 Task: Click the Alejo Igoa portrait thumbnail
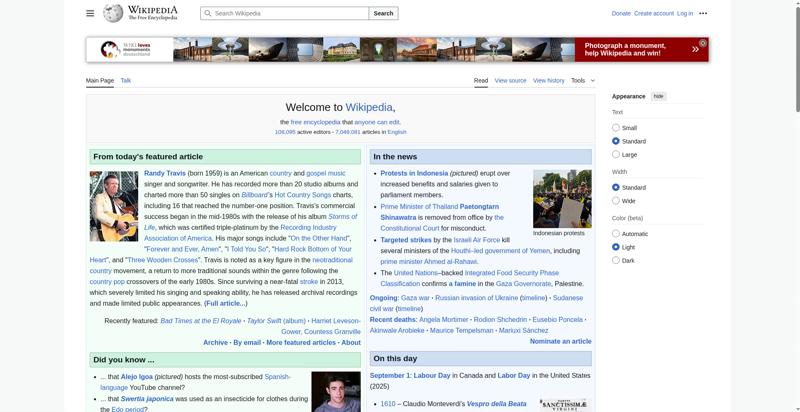click(336, 392)
